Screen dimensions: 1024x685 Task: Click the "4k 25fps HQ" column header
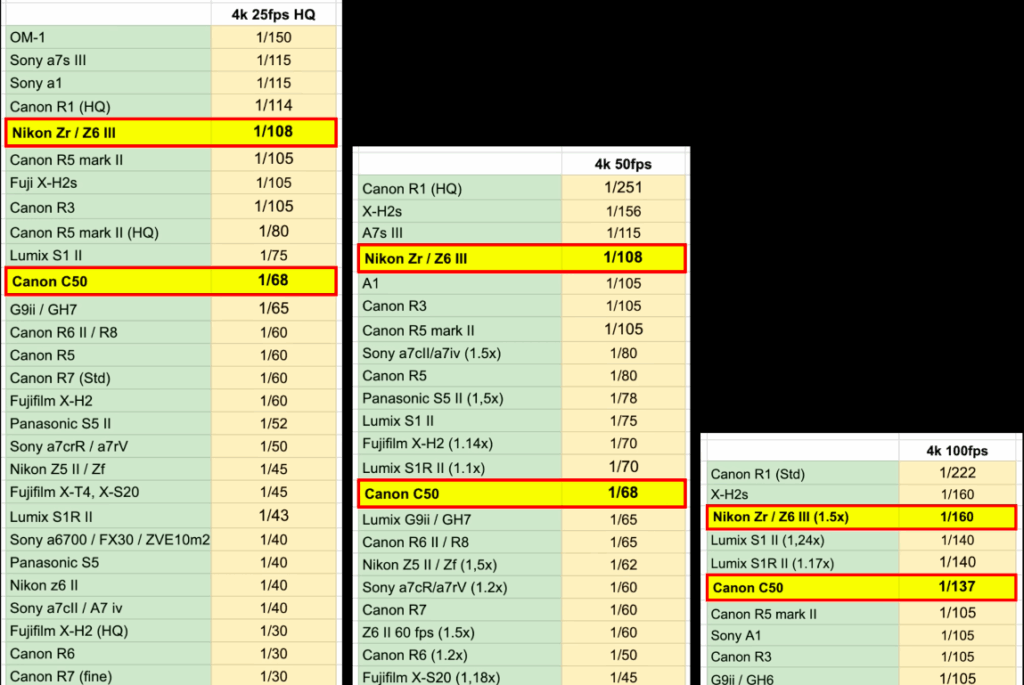point(274,14)
